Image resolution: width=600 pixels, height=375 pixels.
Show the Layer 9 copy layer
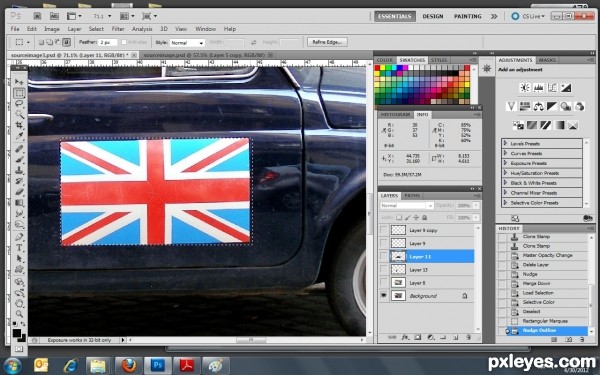383,230
